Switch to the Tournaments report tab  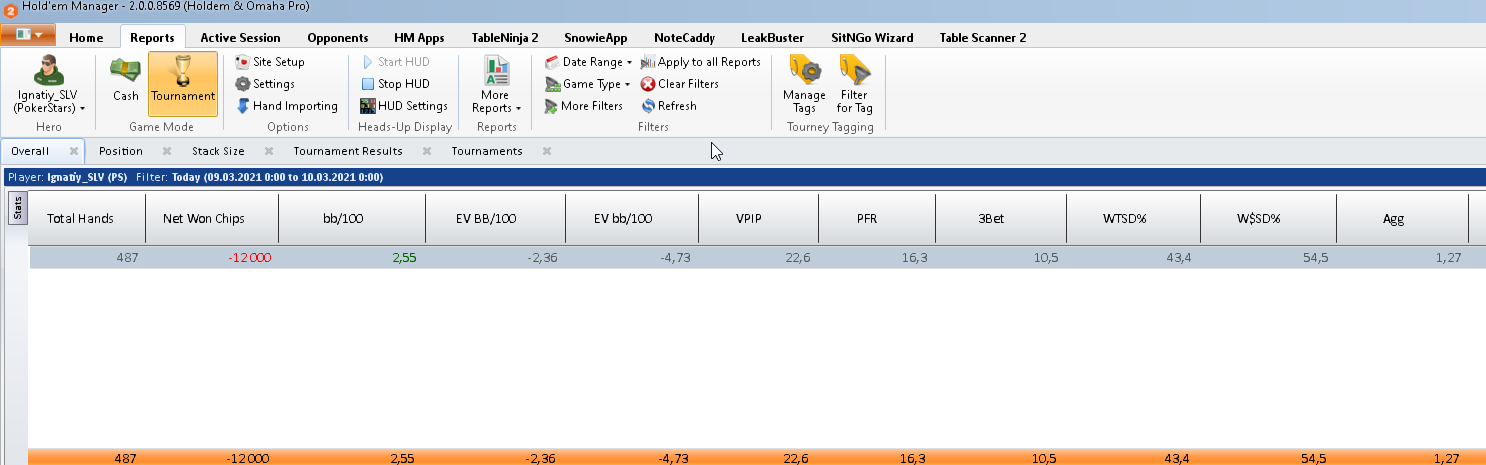pos(487,151)
